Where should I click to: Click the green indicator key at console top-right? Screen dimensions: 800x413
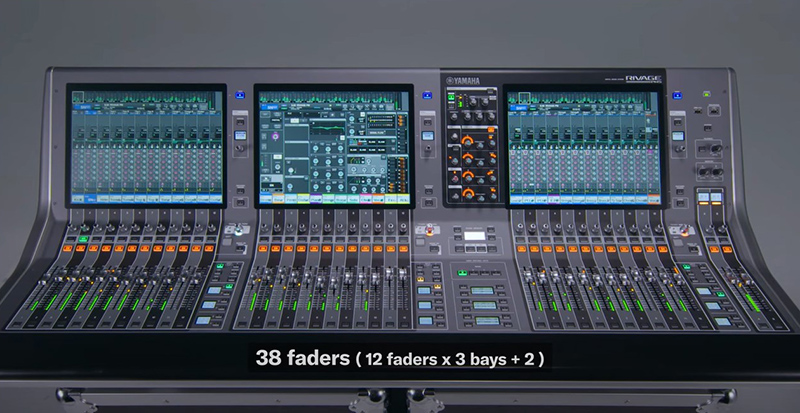(x=707, y=94)
